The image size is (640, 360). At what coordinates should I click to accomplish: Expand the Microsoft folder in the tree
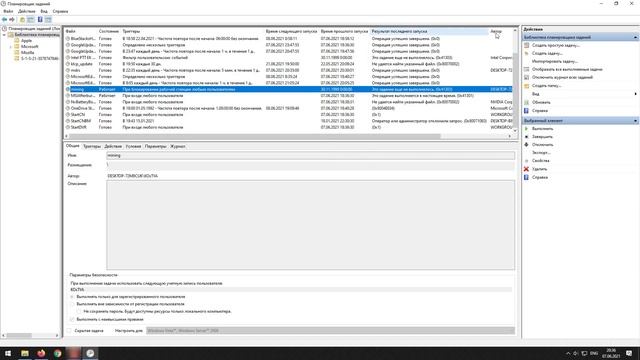[x=11, y=47]
